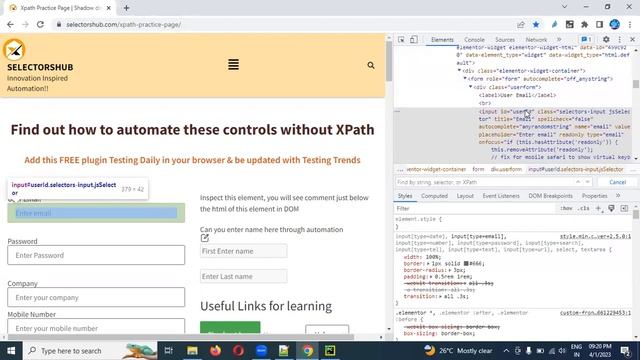Click the issues counter badge
The image size is (640, 360).
(586, 40)
